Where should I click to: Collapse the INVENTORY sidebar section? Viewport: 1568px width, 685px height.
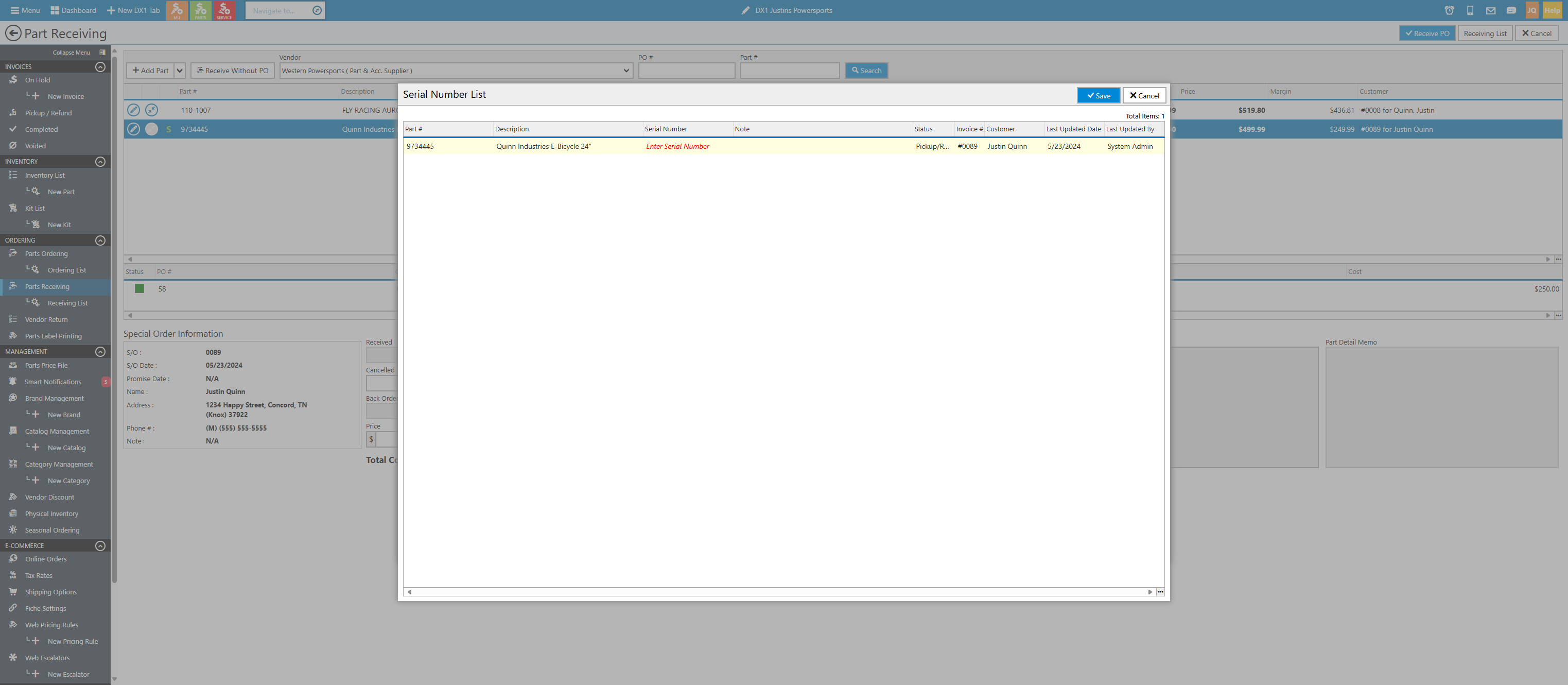point(100,161)
